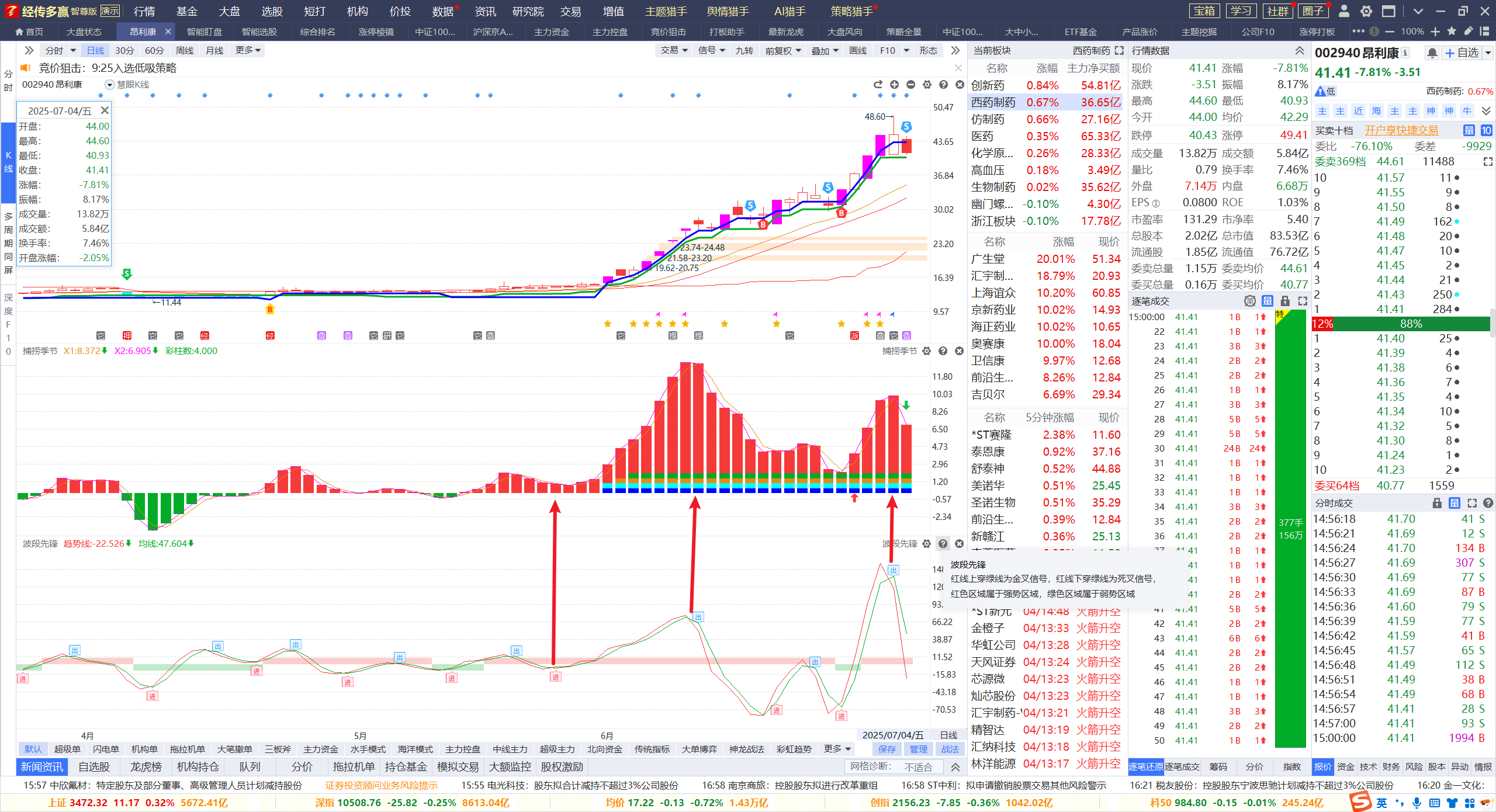Select the 西药制药 sector row
This screenshot has width=1496, height=812.
[x=1045, y=102]
